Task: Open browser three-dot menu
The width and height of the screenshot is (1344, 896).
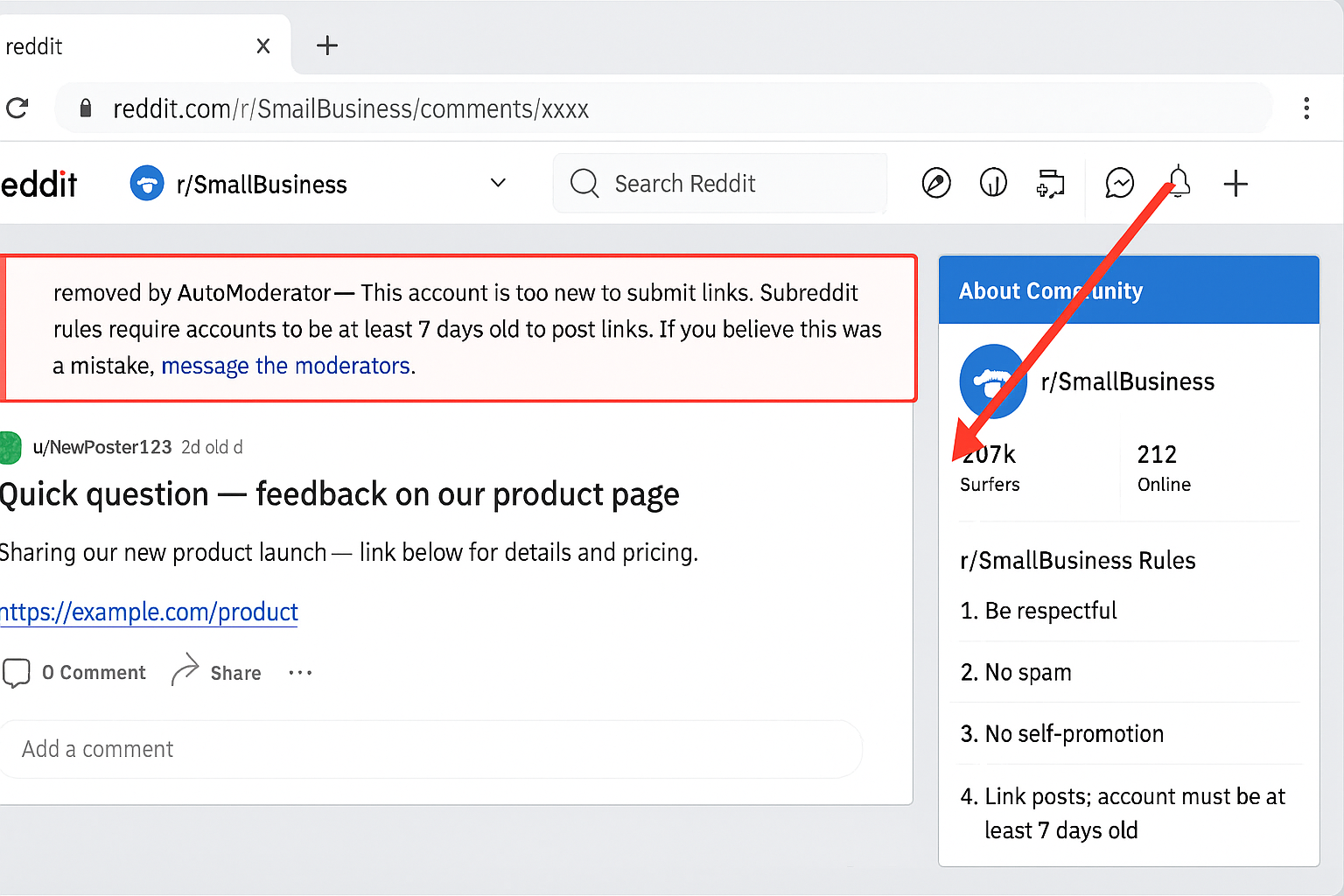Action: pos(1306,108)
